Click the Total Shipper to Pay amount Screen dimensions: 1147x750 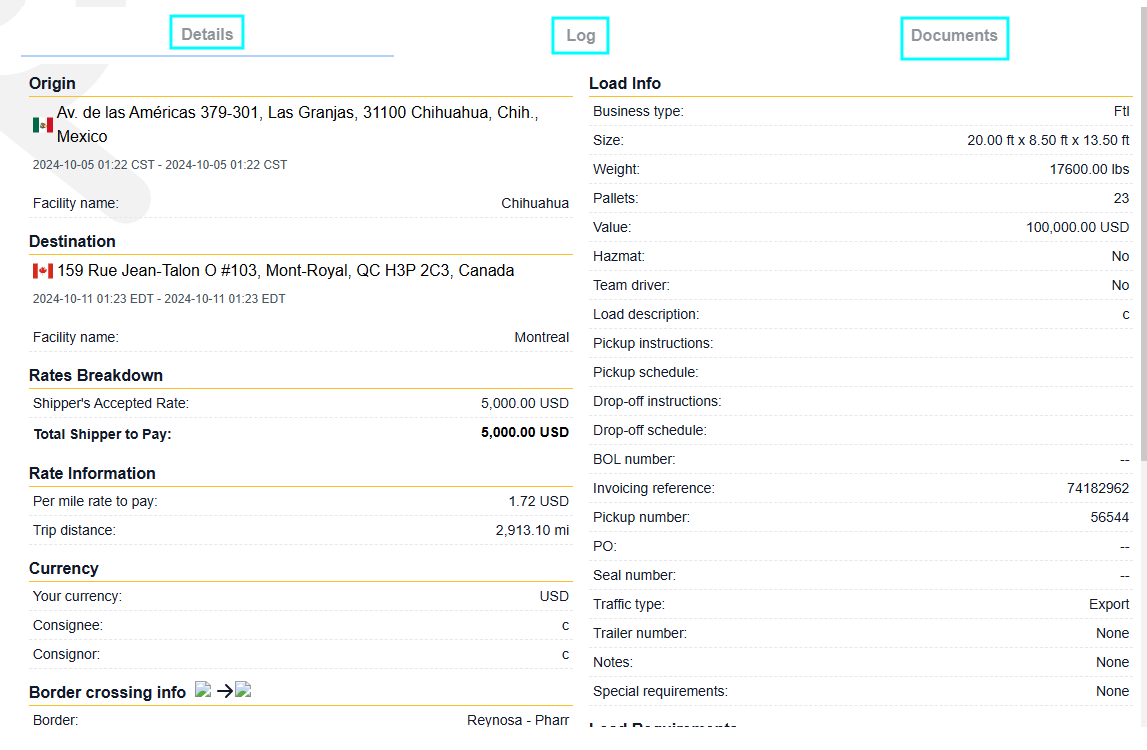(524, 432)
